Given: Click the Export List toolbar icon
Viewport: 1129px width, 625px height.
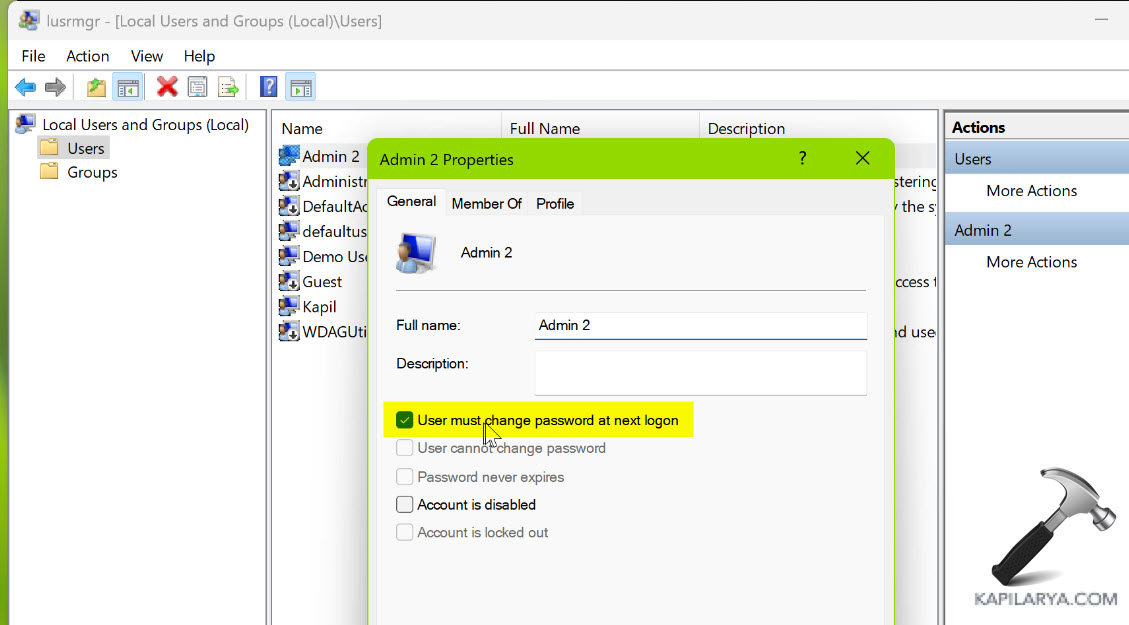Looking at the screenshot, I should click(x=229, y=87).
